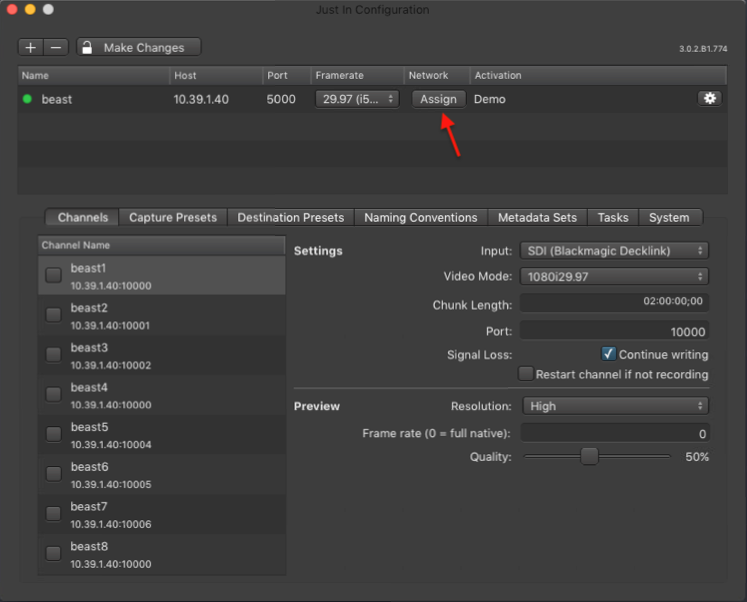Click address 10.39.1.40:10005 of beast6

click(111, 484)
